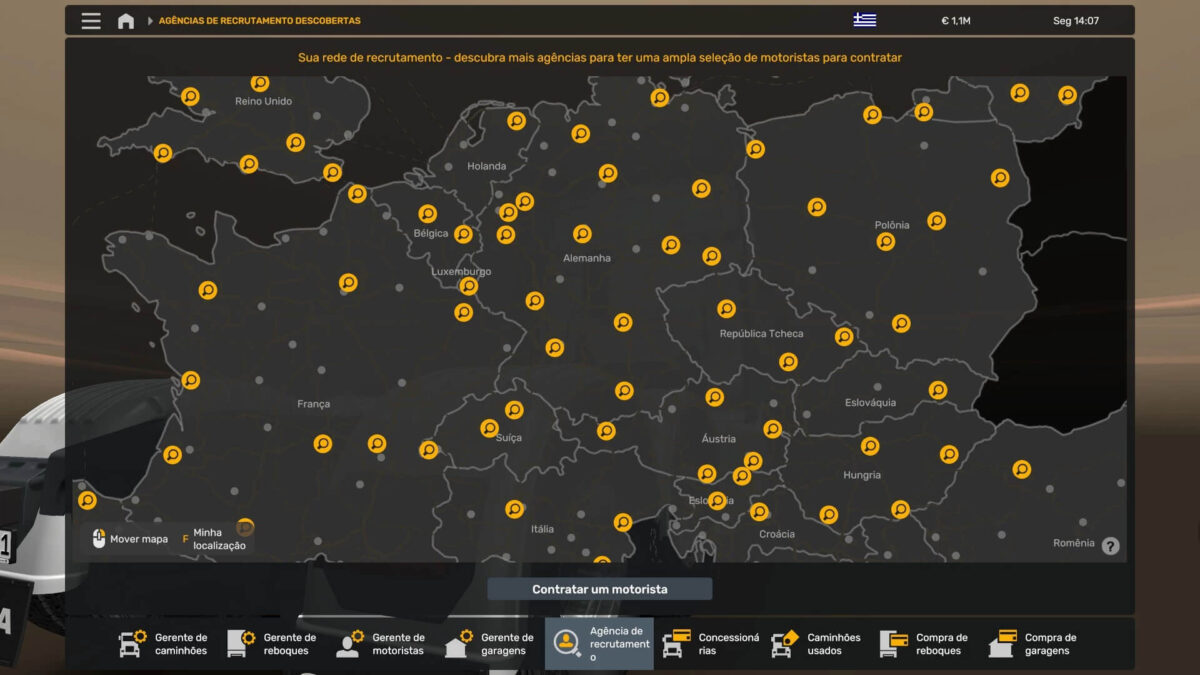Screen dimensions: 1200x675
Task: Click Minha localização map shortcut
Action: coord(214,539)
